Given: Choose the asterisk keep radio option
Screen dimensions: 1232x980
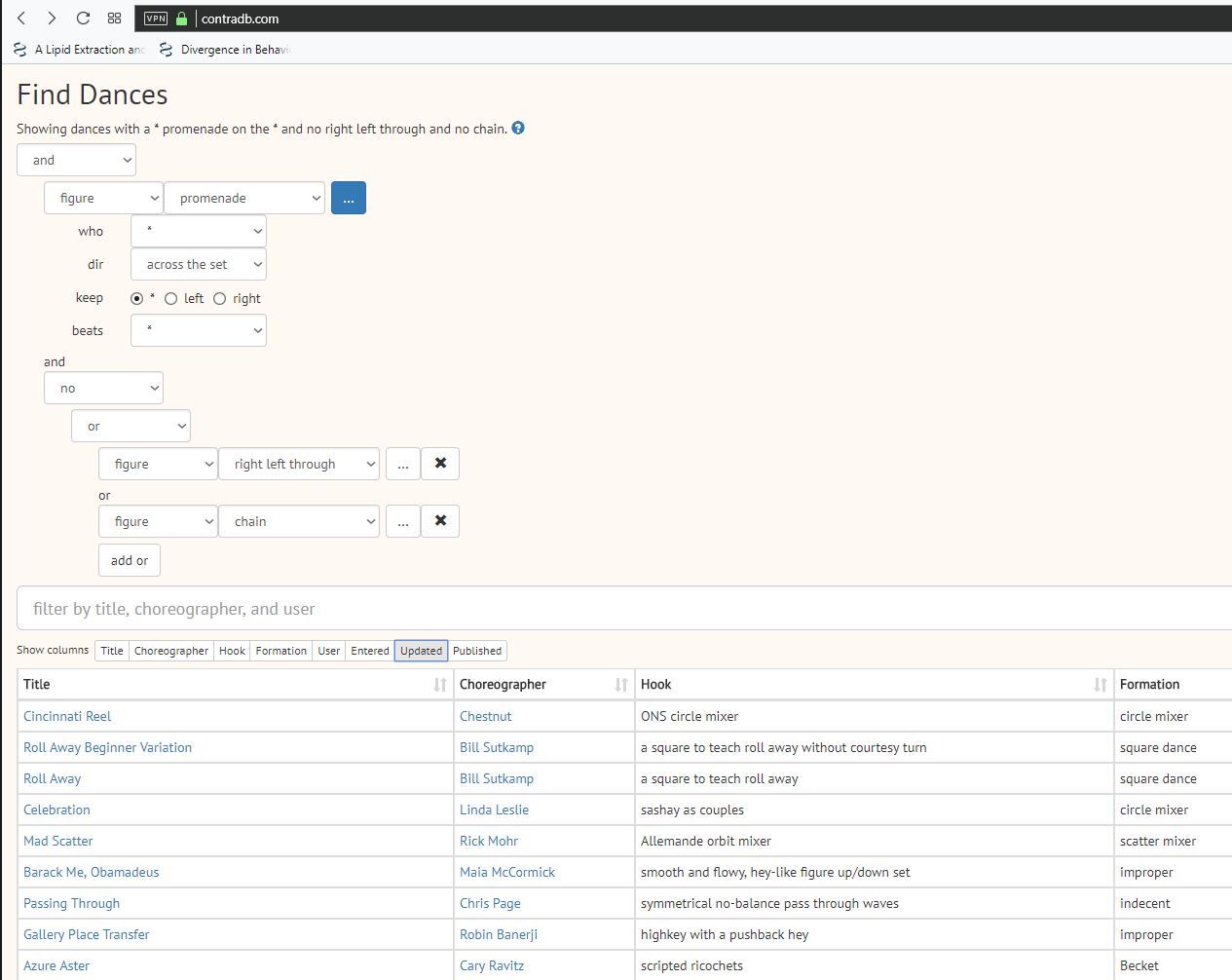Looking at the screenshot, I should [137, 299].
